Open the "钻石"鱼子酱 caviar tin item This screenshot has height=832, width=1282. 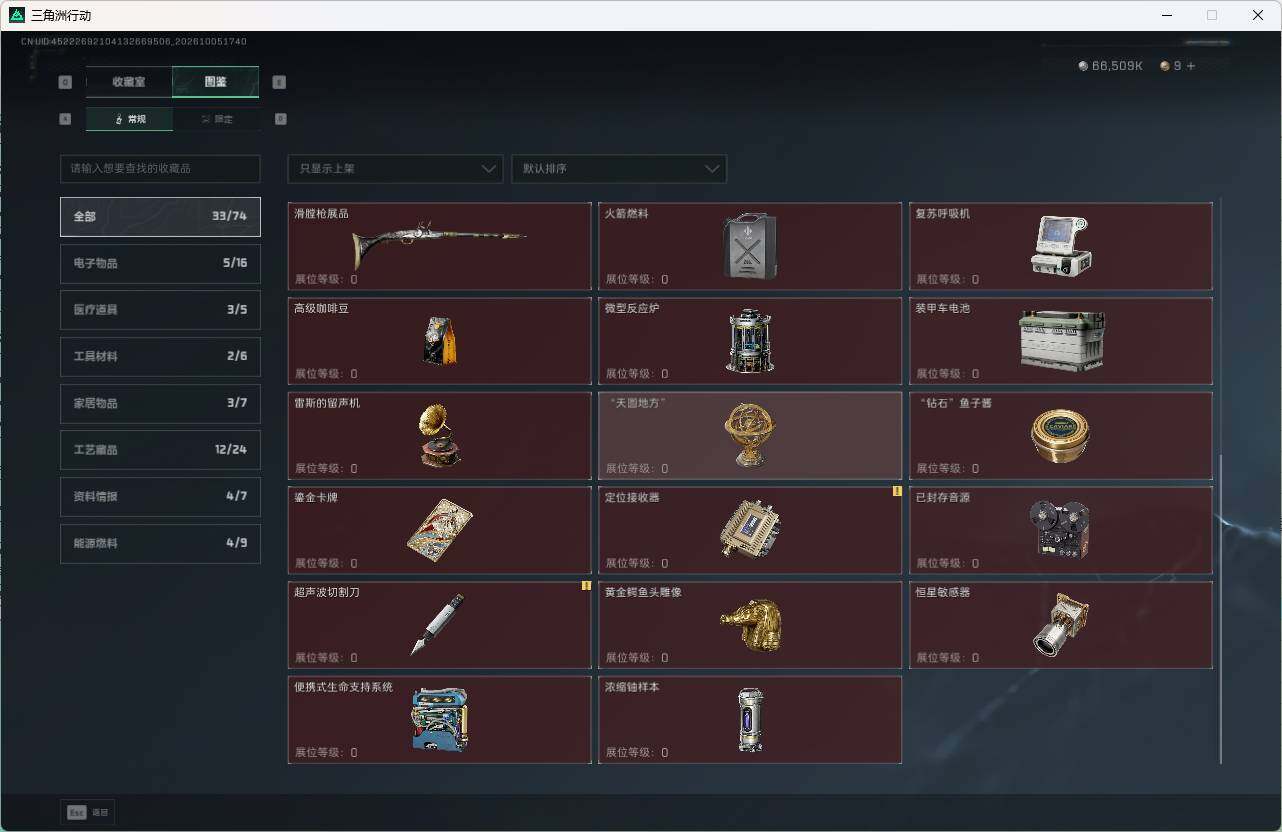[x=1061, y=436]
